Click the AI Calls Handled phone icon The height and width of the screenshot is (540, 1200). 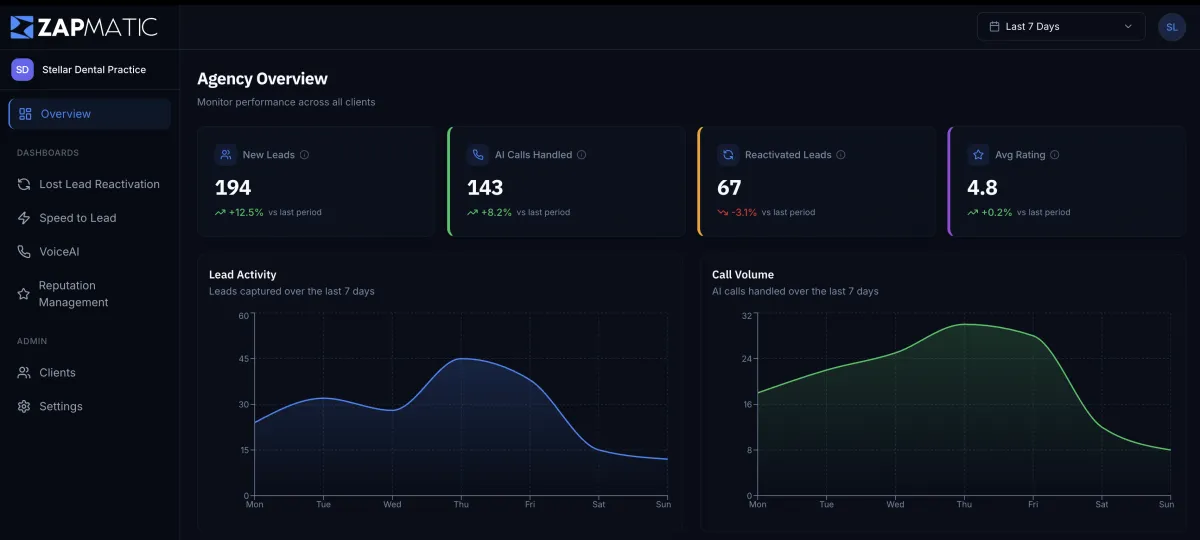[x=478, y=155]
